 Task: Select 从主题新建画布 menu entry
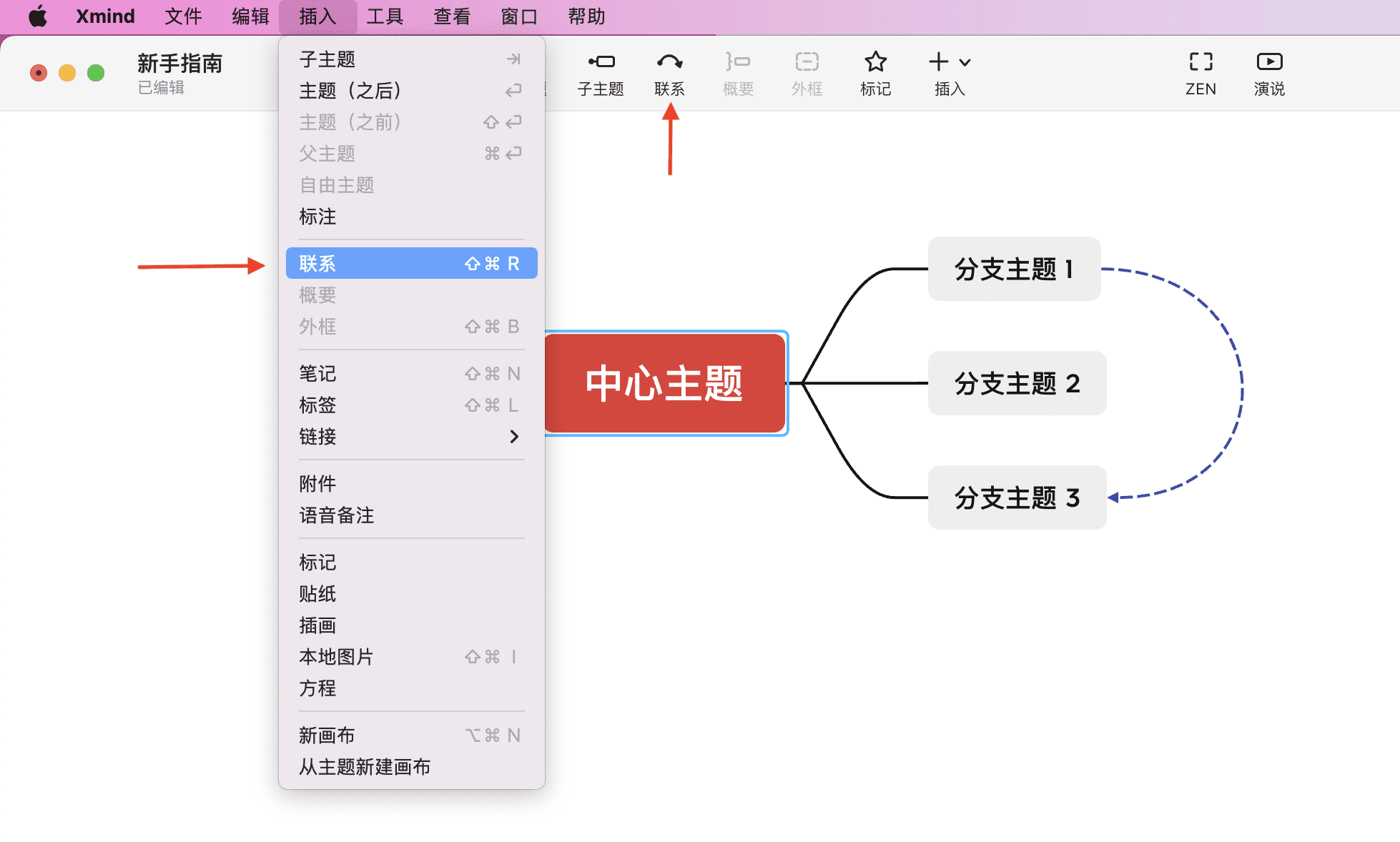click(365, 768)
